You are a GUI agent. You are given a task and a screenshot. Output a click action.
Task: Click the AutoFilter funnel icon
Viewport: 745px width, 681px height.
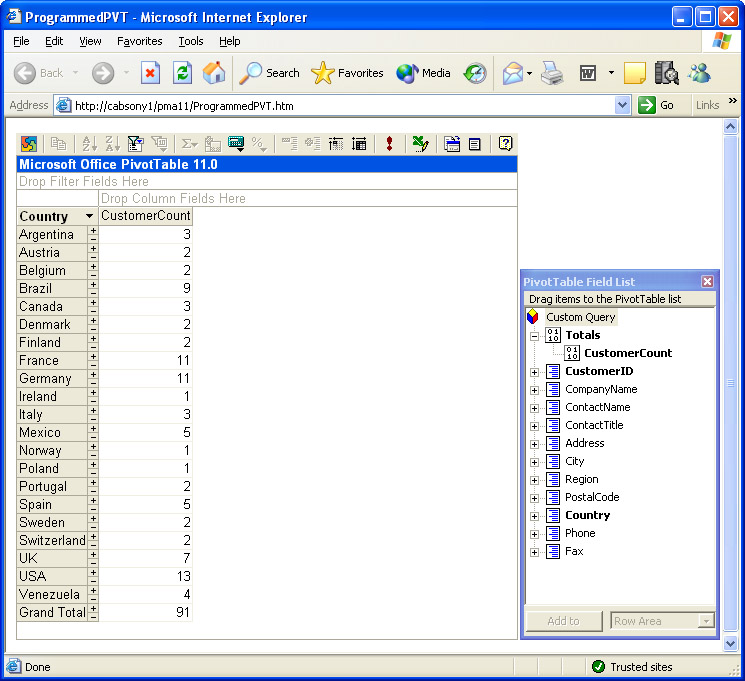(x=136, y=144)
